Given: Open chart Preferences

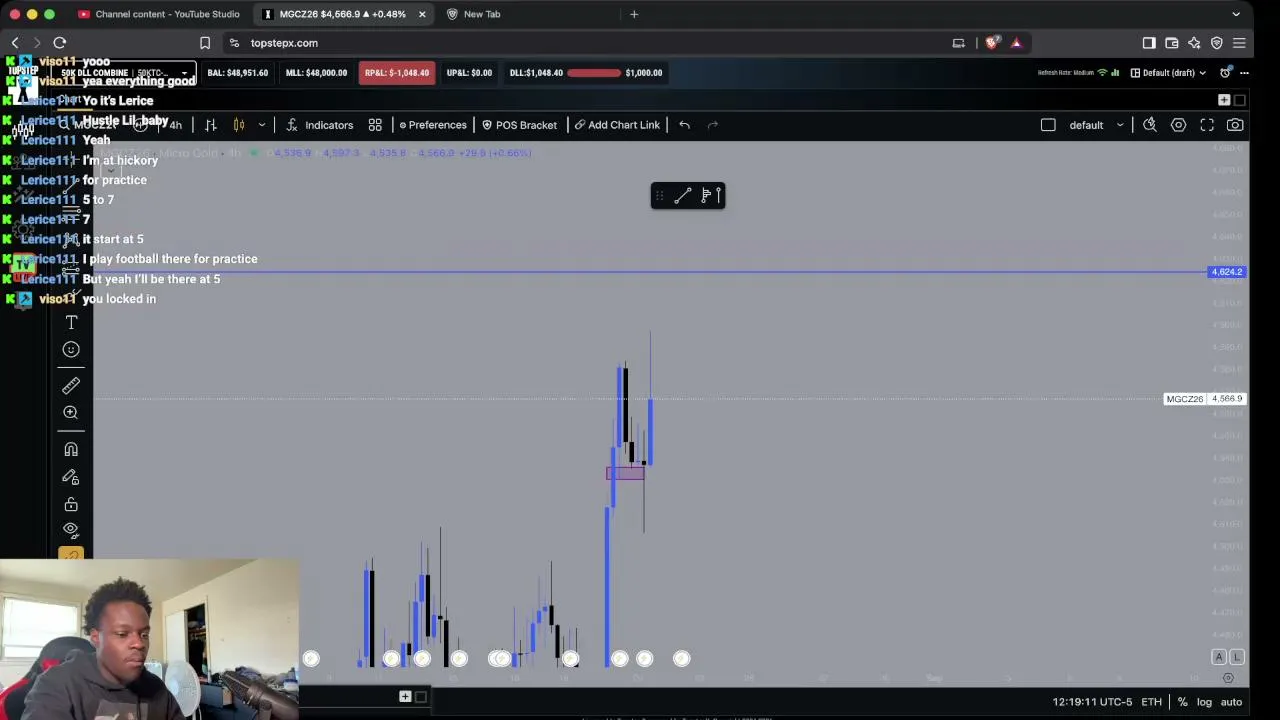Looking at the screenshot, I should click(432, 125).
